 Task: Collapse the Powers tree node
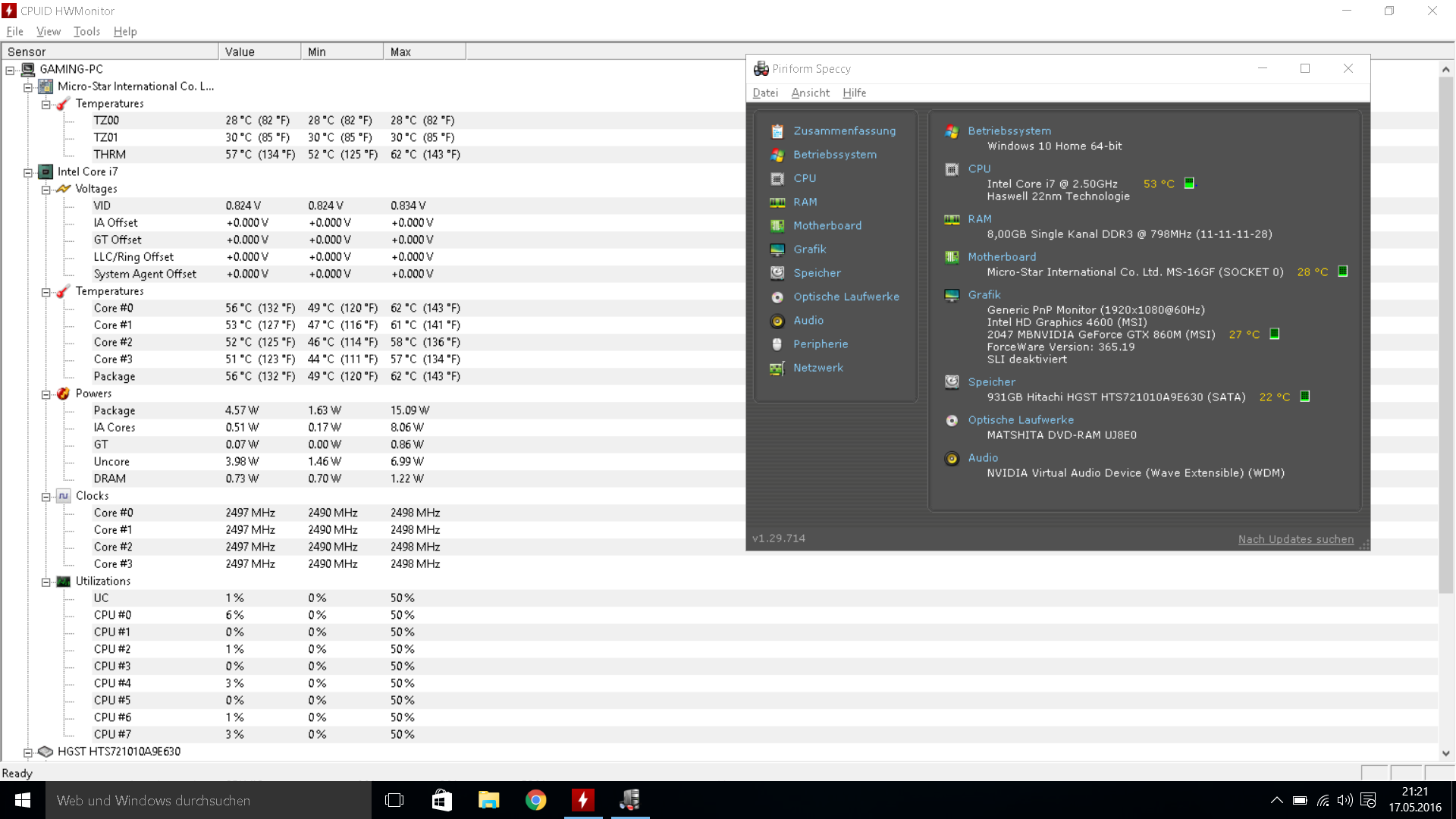click(x=46, y=394)
